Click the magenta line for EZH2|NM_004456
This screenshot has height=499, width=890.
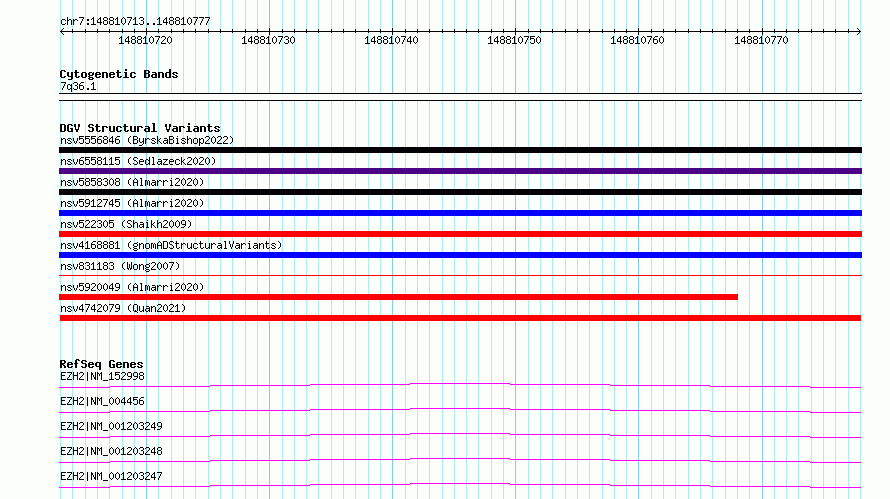[460, 410]
